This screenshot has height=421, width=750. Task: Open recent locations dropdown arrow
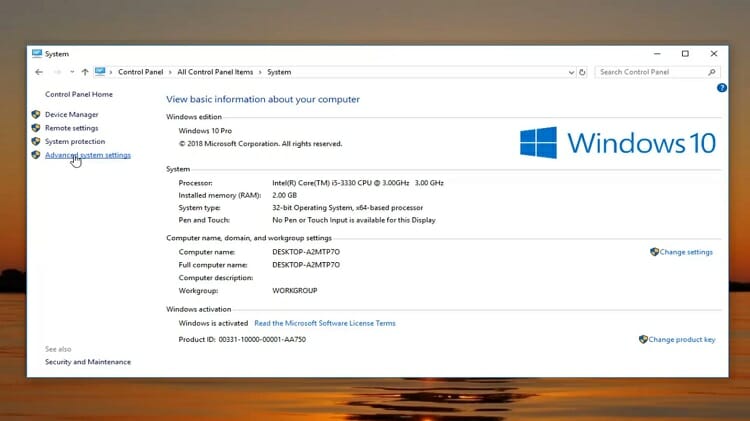[72, 72]
